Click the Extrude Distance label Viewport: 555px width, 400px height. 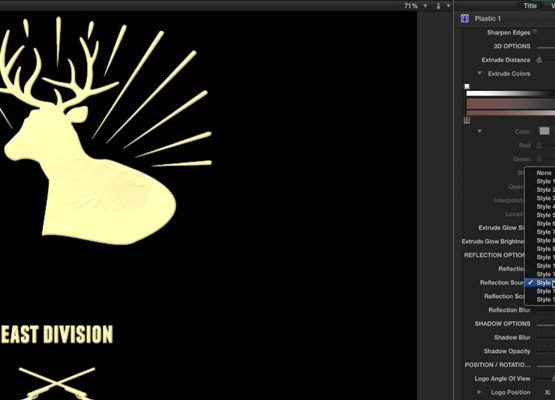click(506, 60)
